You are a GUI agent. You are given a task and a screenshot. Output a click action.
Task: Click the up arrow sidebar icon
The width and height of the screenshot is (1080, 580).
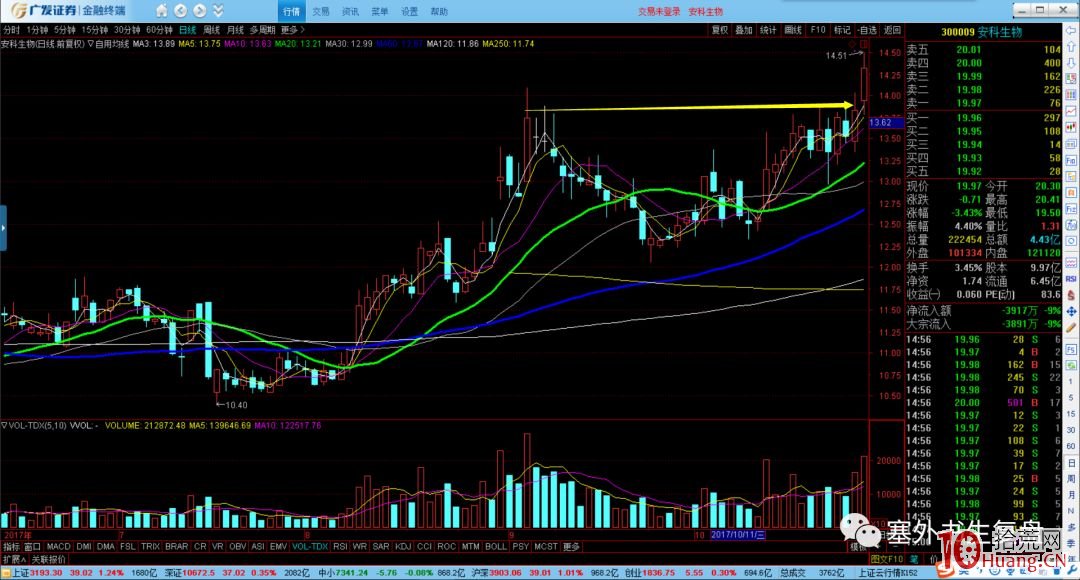pyautogui.click(x=1072, y=48)
